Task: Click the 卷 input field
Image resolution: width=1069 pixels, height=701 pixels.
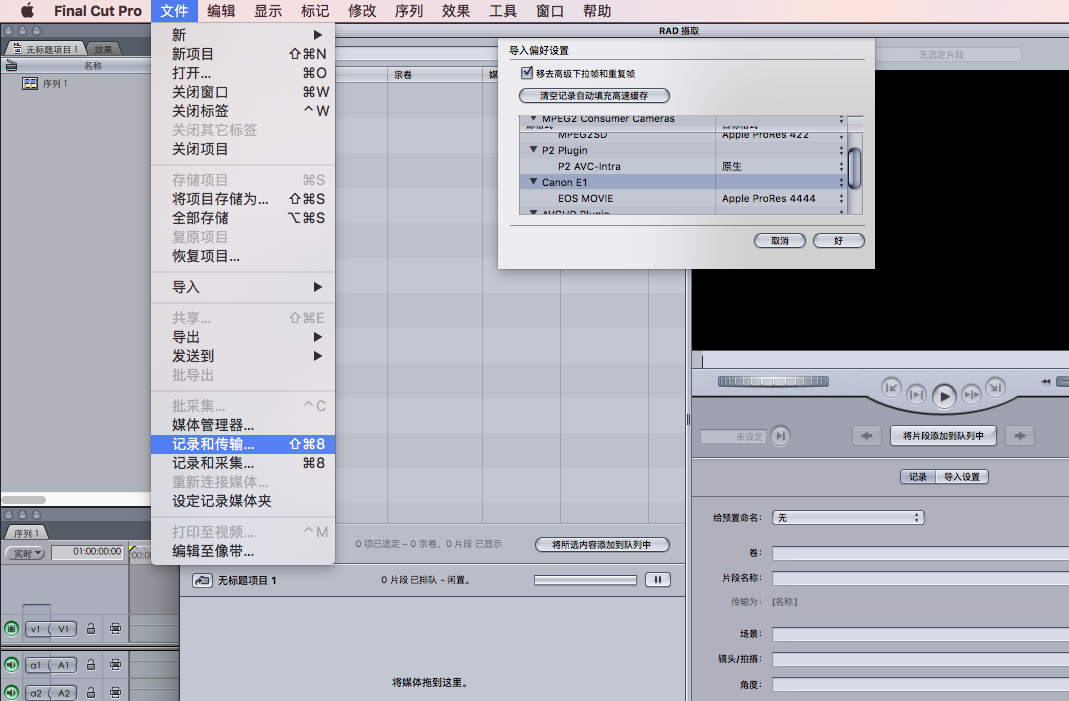Action: (920, 553)
